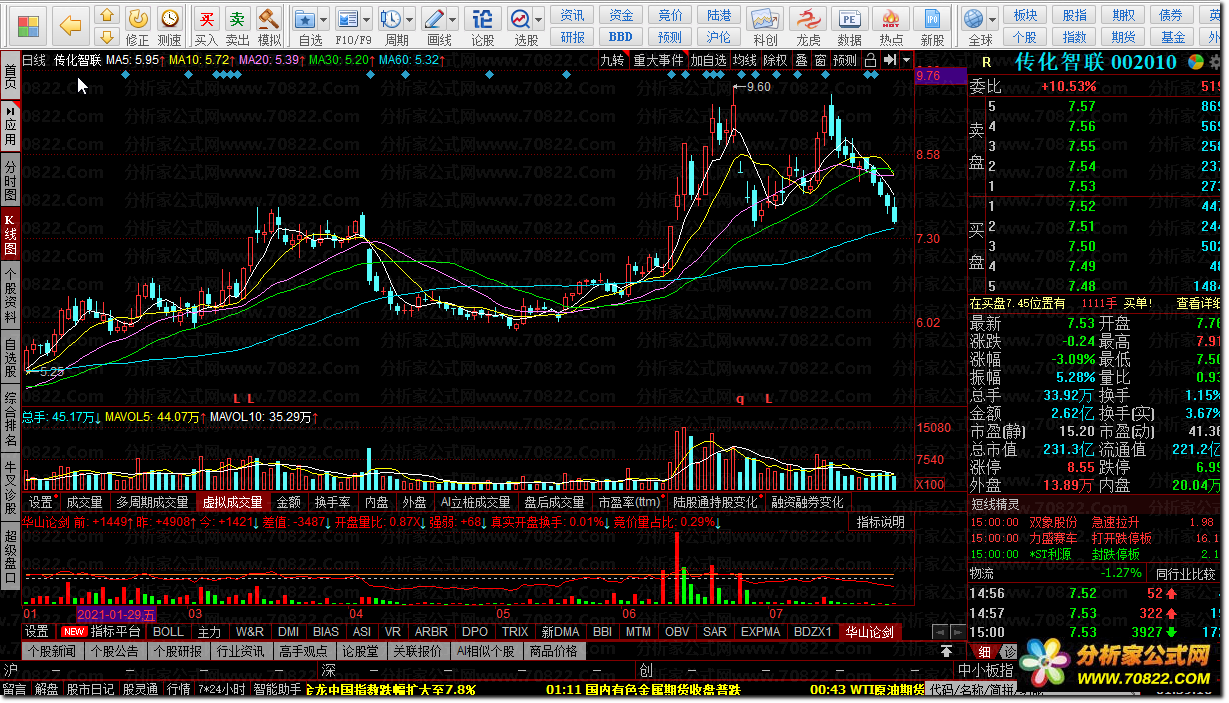Viewport: 1229px width, 703px height.
Task: Click the 板块 button
Action: click(1024, 15)
